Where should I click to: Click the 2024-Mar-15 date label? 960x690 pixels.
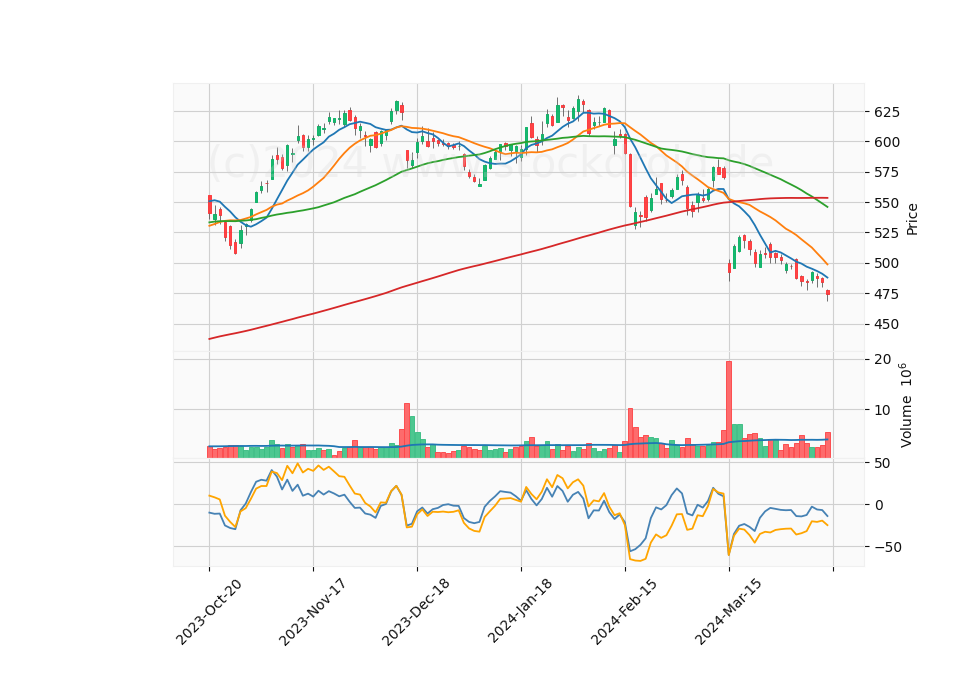[x=728, y=611]
